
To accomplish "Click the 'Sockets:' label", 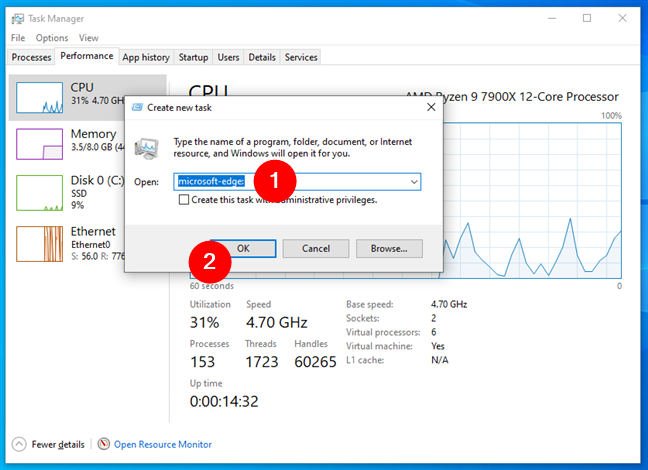I will [362, 318].
